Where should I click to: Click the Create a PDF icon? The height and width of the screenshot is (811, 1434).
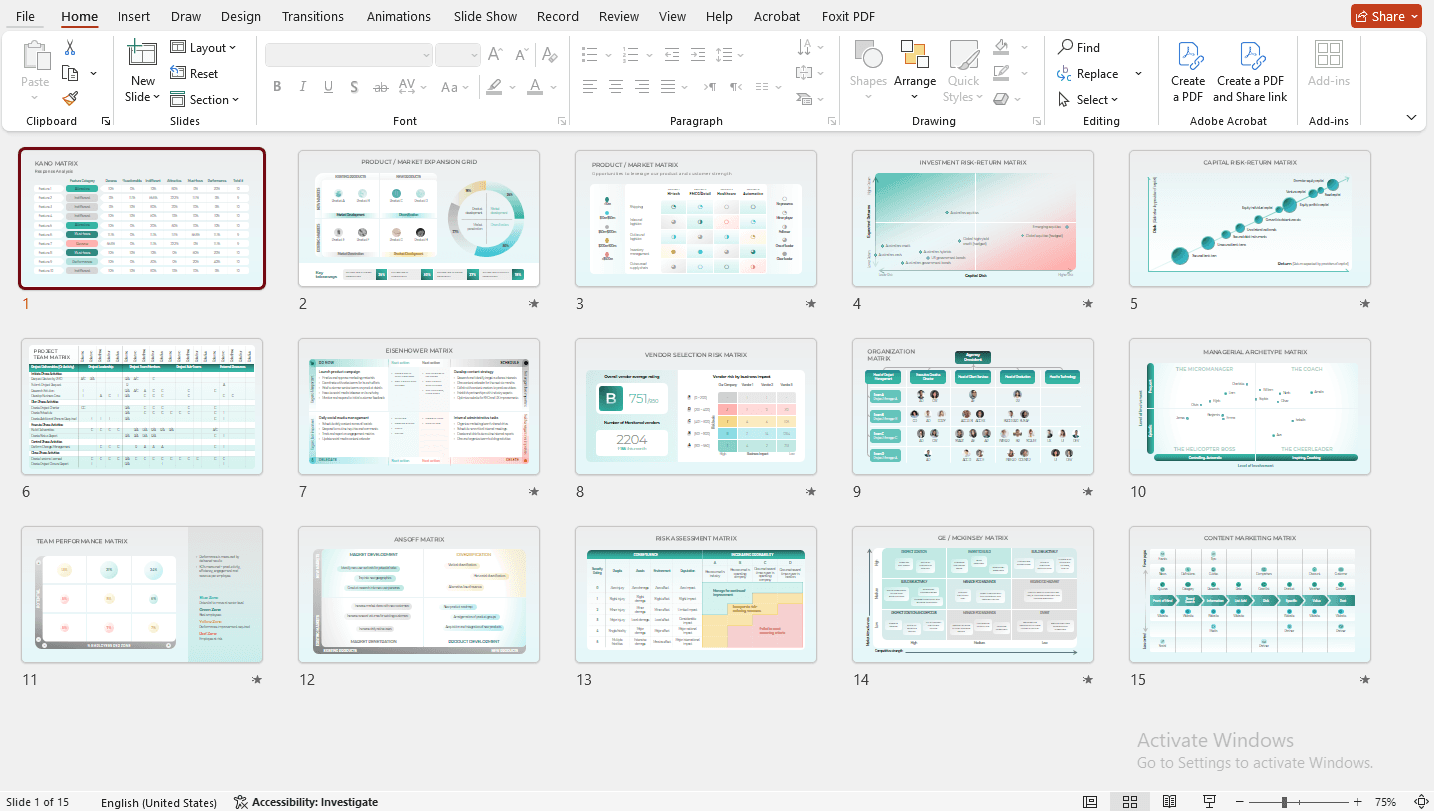[x=1188, y=72]
